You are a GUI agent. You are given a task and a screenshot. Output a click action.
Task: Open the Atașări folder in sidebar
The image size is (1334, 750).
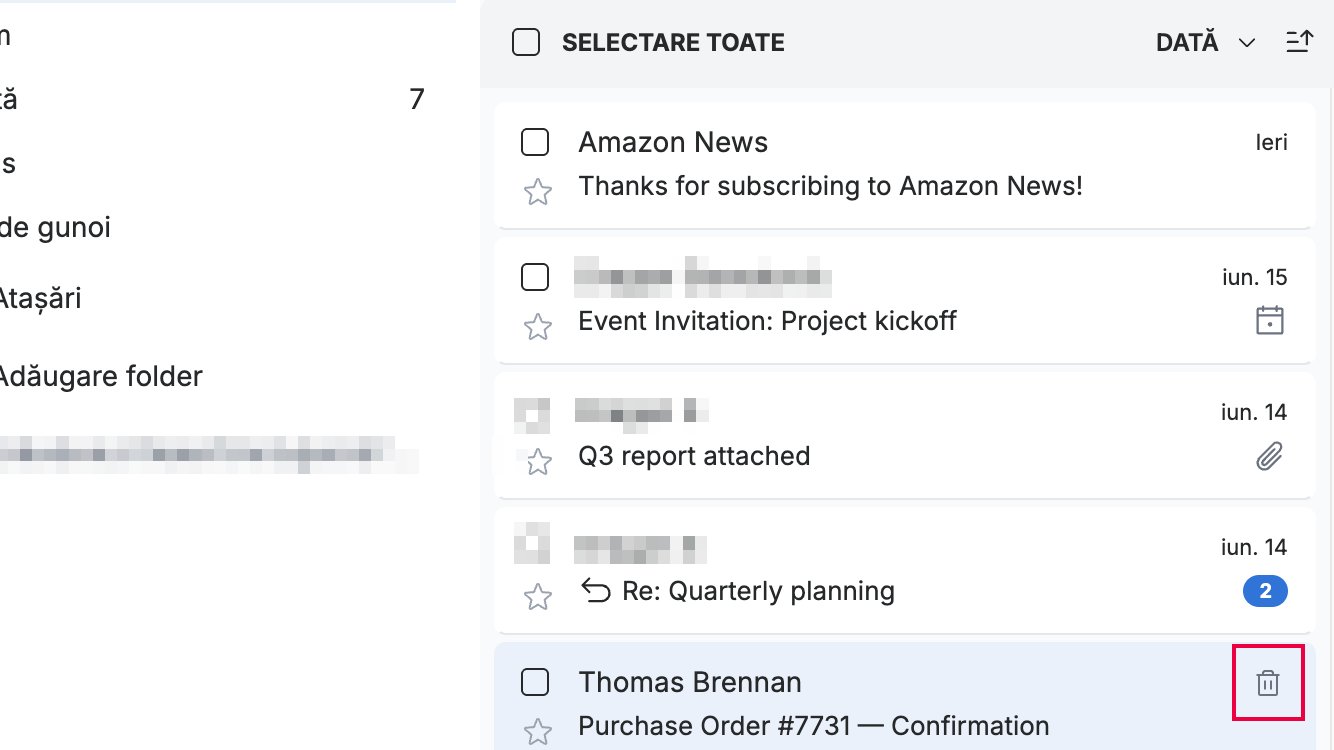(x=38, y=298)
